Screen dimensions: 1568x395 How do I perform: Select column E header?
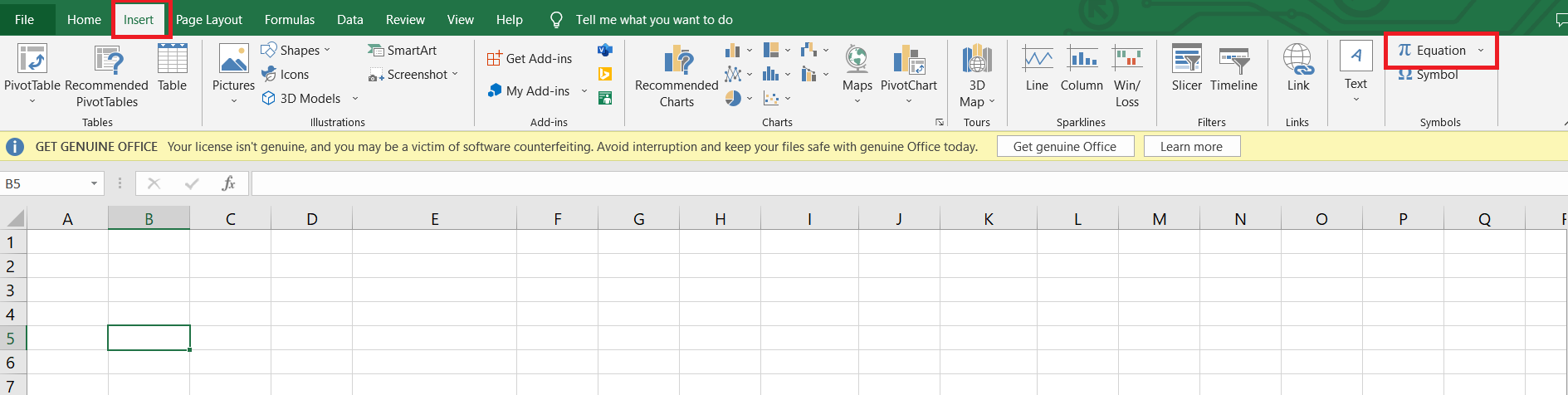pos(434,219)
